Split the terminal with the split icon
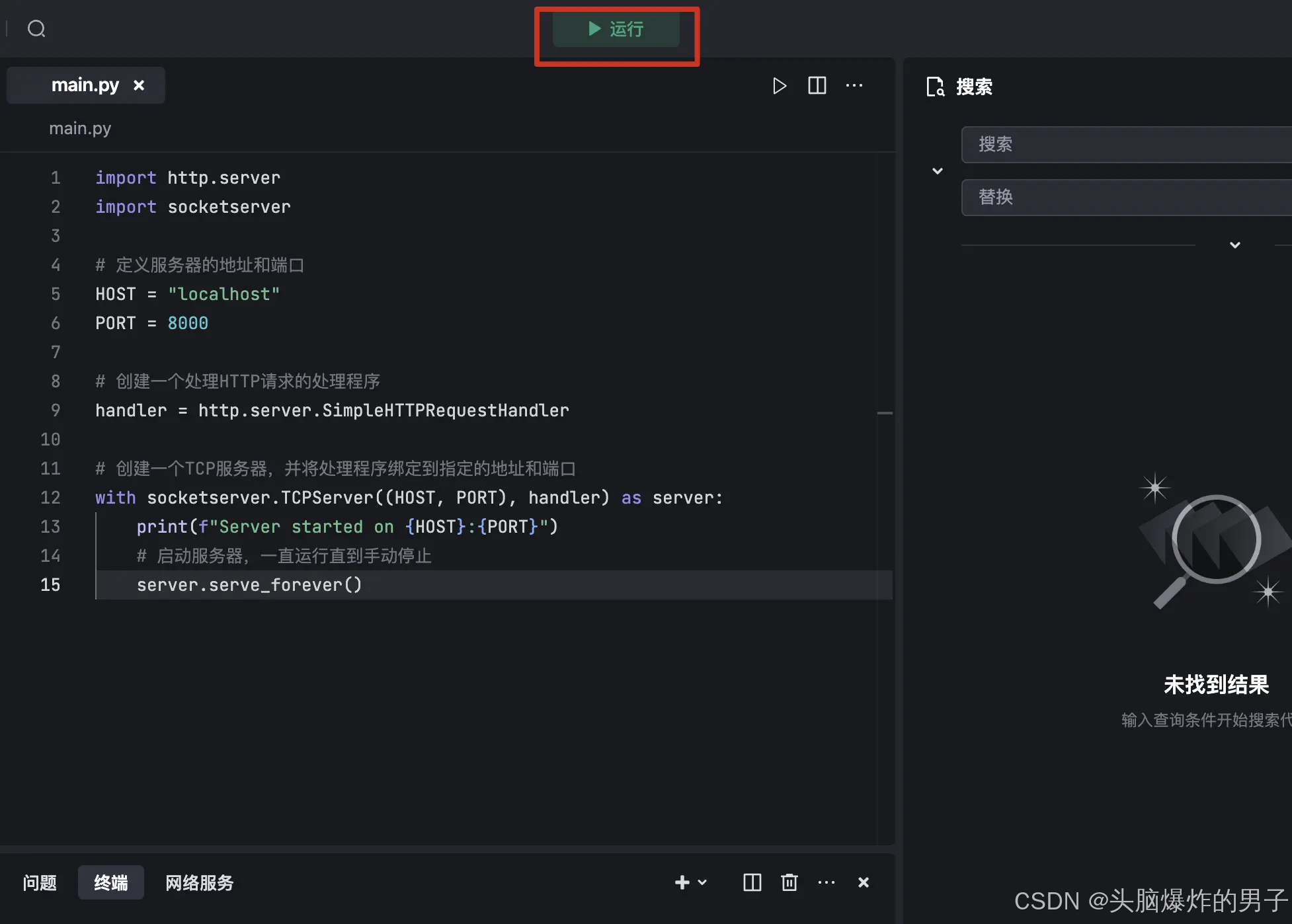This screenshot has width=1292, height=924. coord(752,882)
